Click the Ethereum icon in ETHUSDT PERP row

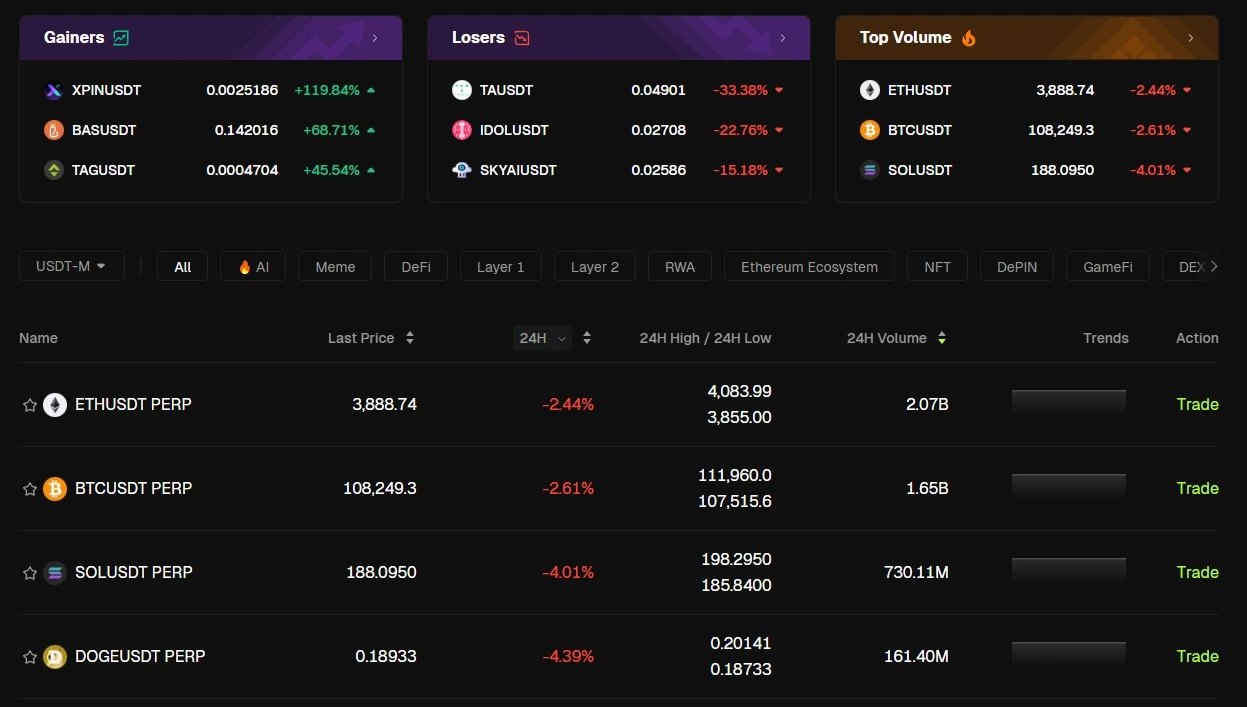pyautogui.click(x=55, y=405)
